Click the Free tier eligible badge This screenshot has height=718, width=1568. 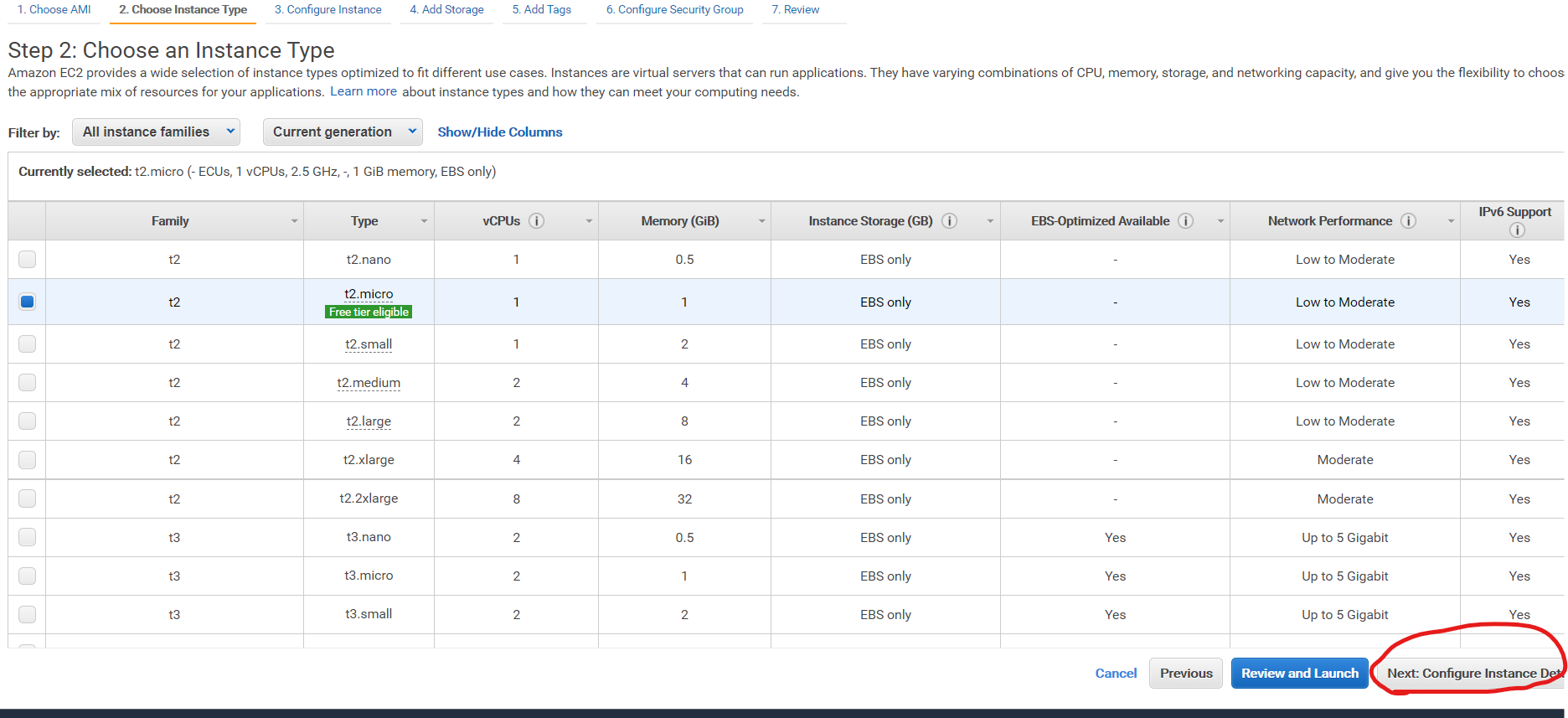[x=369, y=312]
